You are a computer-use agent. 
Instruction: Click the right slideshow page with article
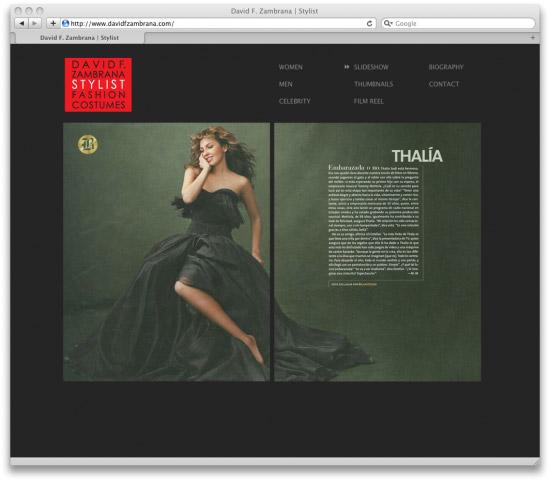[378, 252]
